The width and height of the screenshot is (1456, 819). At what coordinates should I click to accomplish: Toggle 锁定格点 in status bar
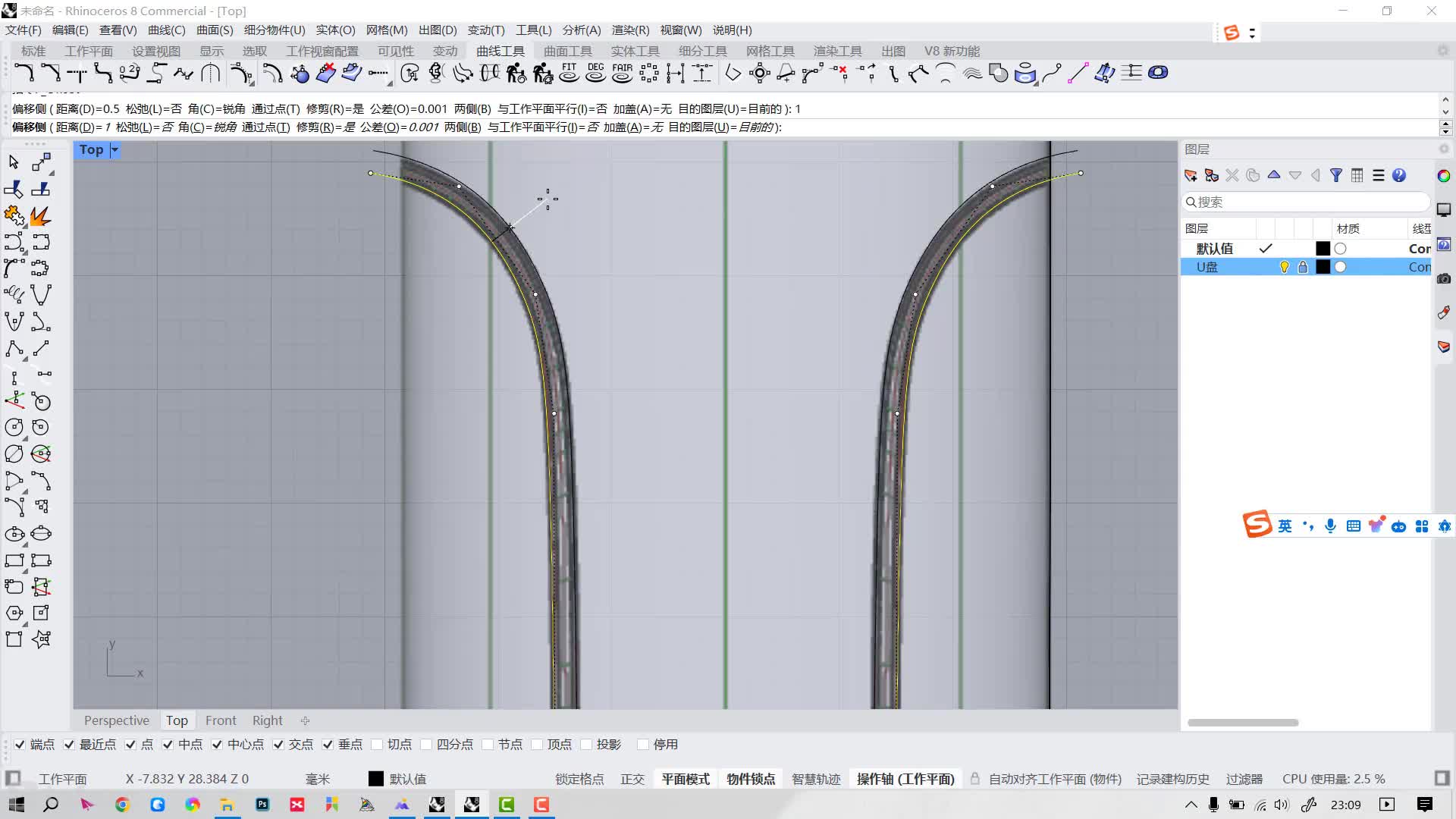(x=579, y=780)
